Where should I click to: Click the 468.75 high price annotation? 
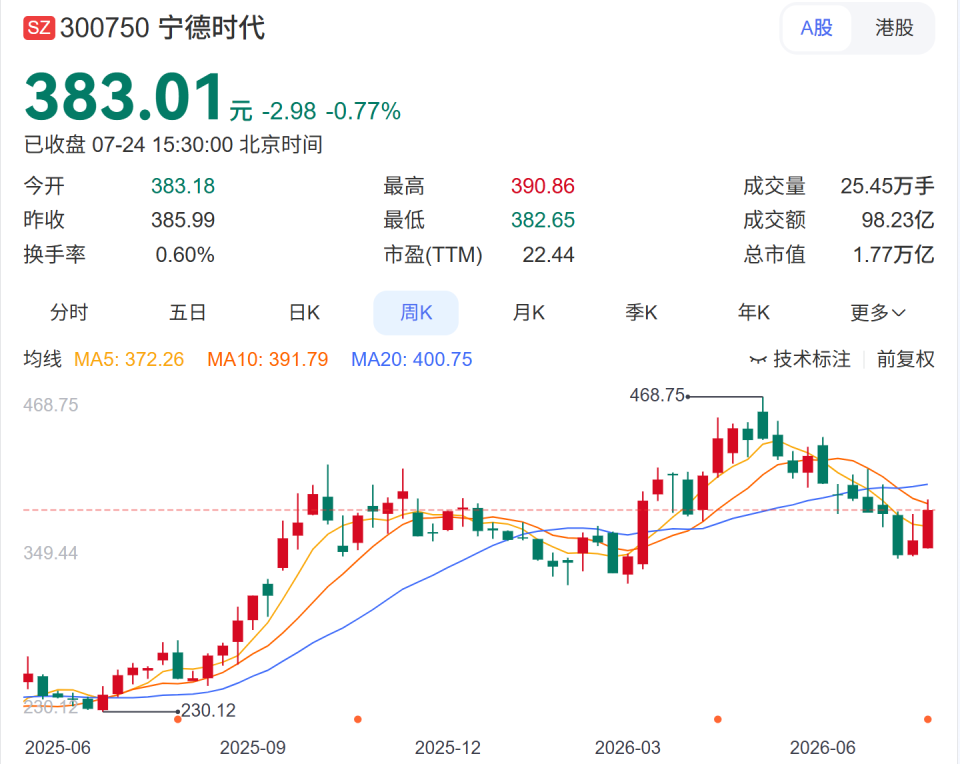657,395
